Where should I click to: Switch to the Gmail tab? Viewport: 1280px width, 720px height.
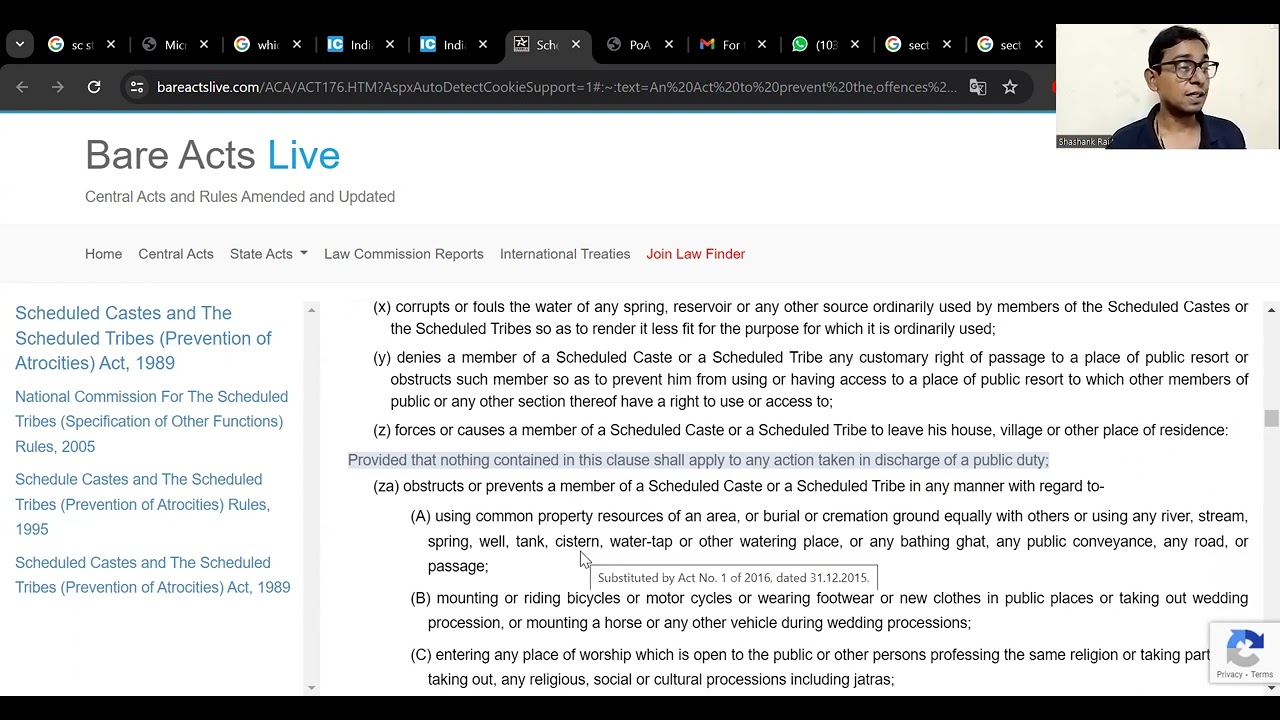click(x=722, y=44)
